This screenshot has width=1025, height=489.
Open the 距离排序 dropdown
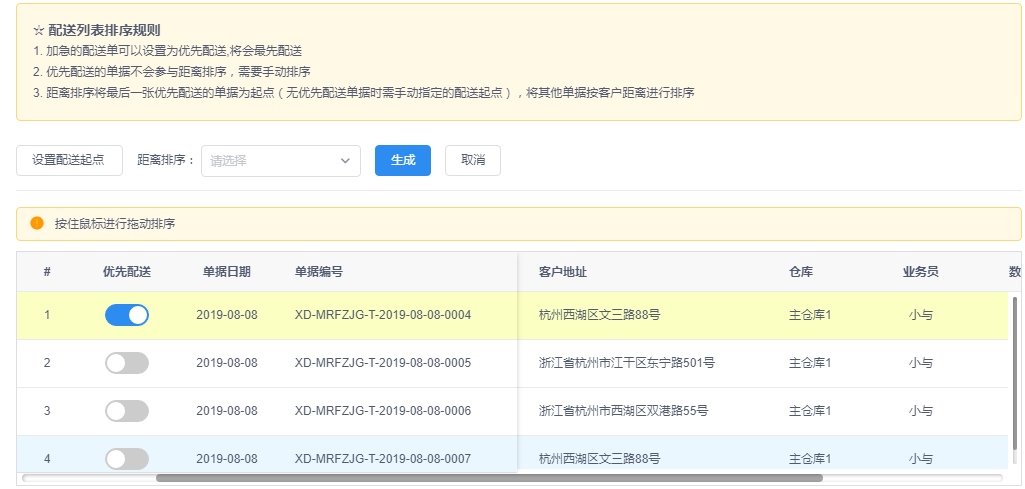(x=280, y=161)
